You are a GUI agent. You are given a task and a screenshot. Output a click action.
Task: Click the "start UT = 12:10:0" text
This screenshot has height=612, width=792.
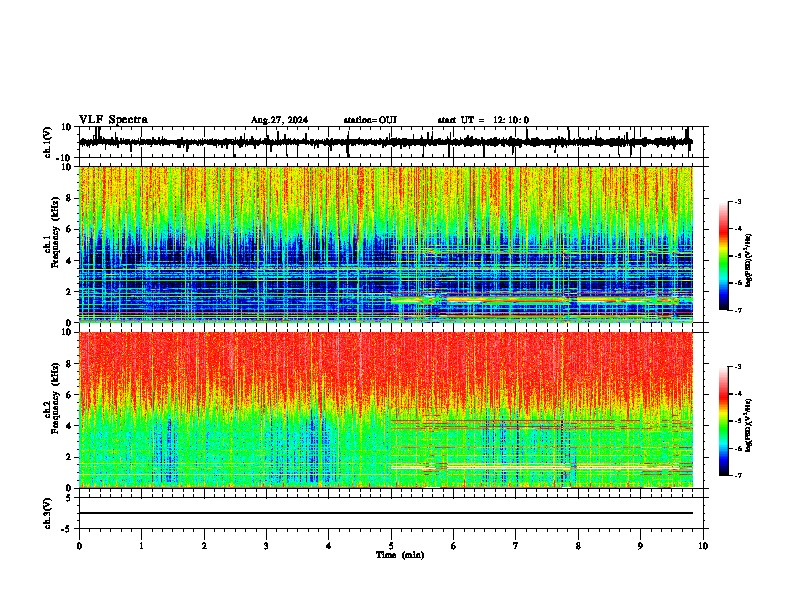pos(483,120)
